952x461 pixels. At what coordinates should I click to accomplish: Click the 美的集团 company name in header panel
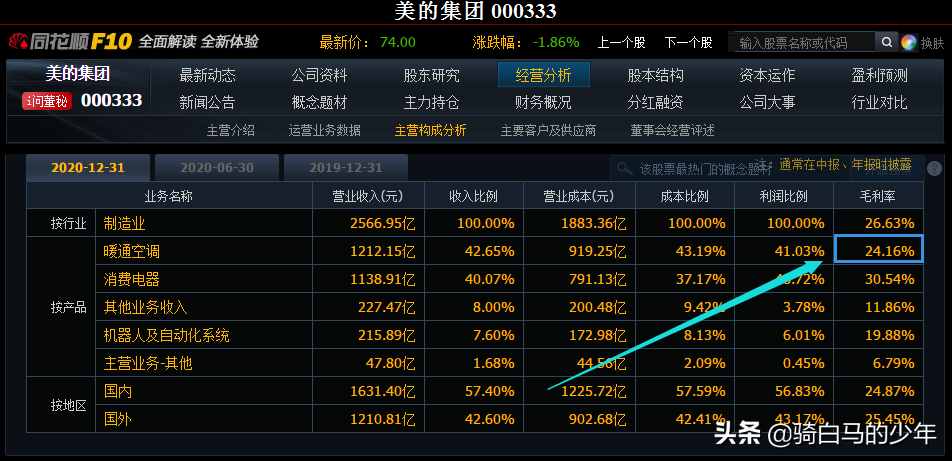78,74
